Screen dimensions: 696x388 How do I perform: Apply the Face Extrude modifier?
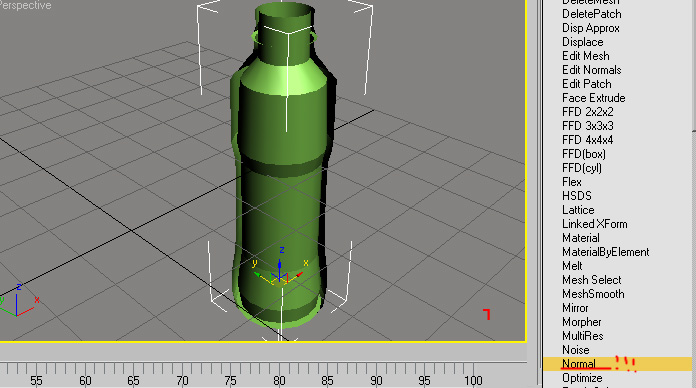(x=594, y=98)
